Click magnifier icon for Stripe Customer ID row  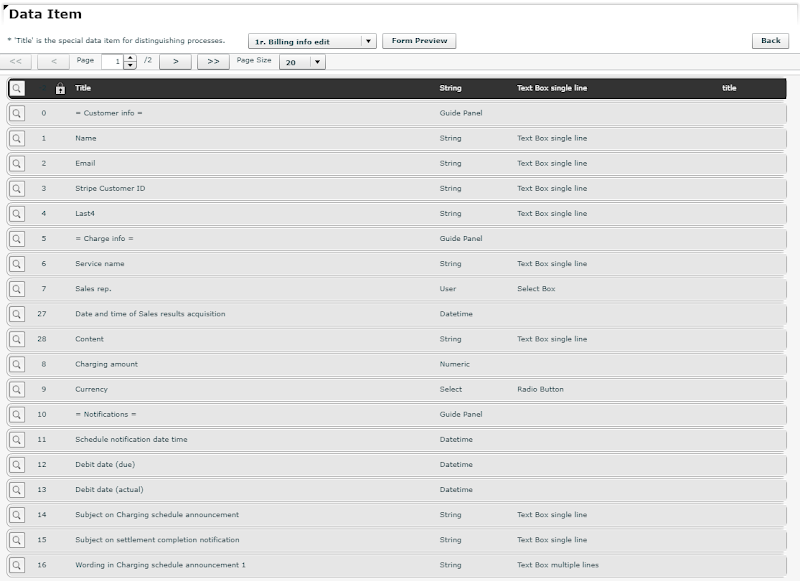(17, 189)
